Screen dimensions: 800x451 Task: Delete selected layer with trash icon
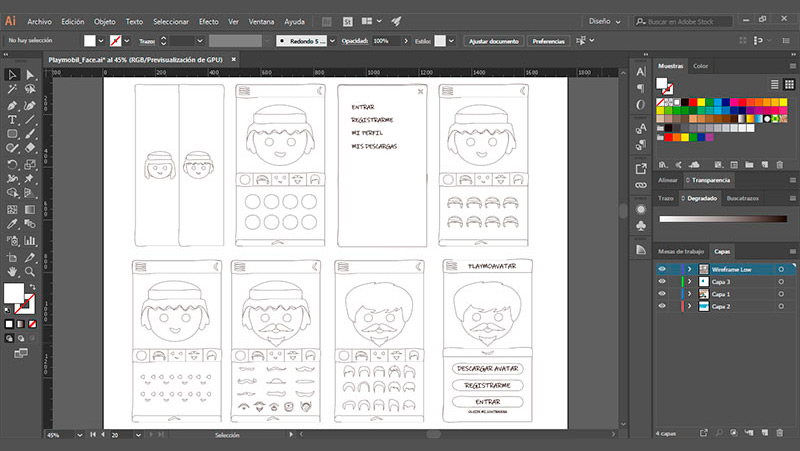(780, 434)
